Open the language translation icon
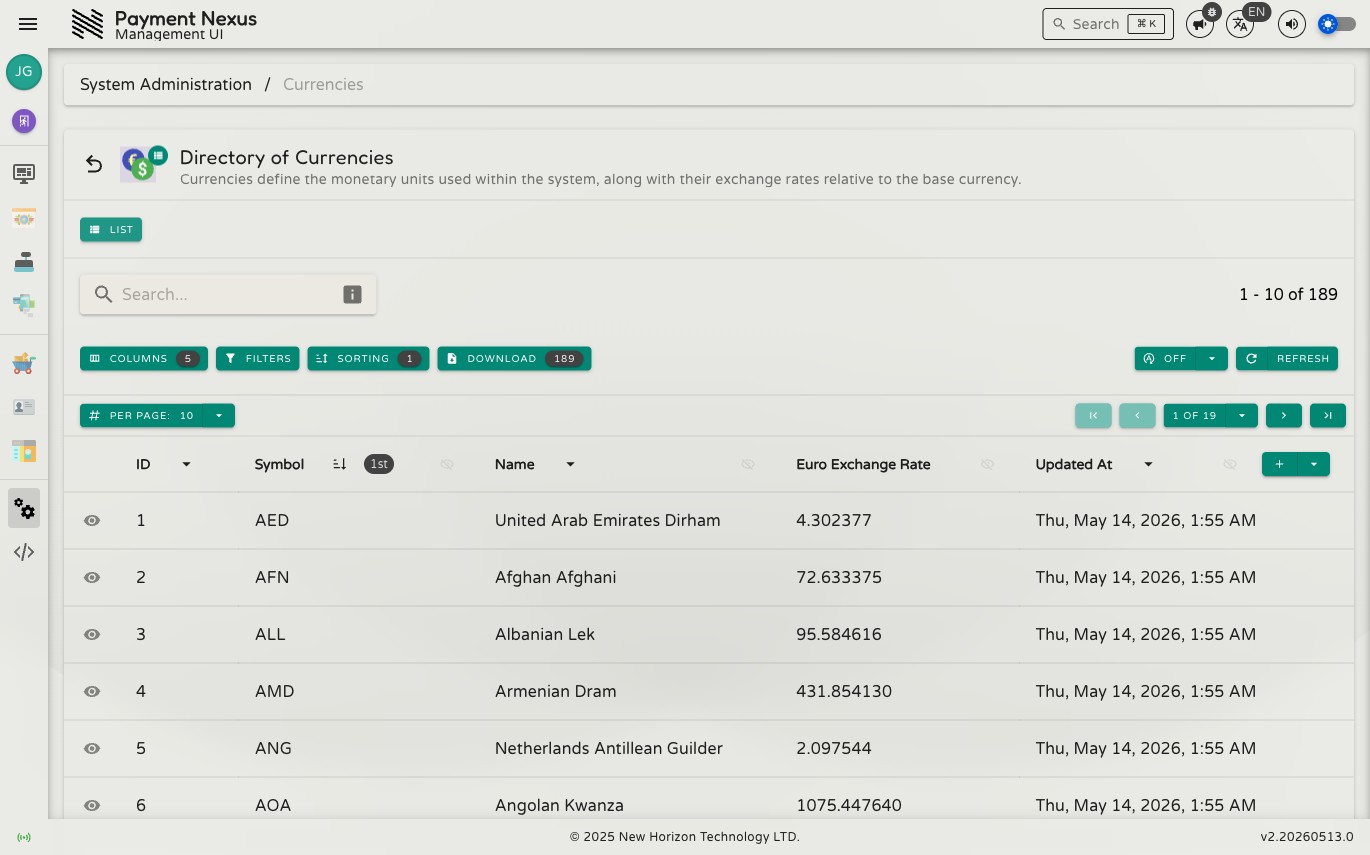This screenshot has height=855, width=1370. pyautogui.click(x=1240, y=24)
